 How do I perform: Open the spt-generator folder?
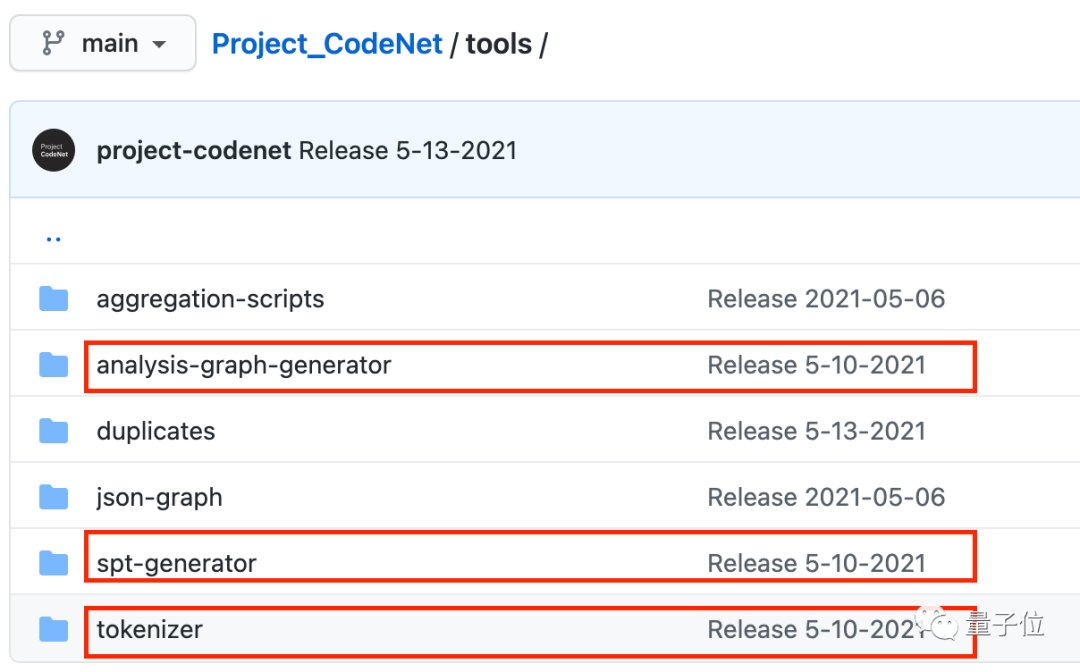coord(176,564)
